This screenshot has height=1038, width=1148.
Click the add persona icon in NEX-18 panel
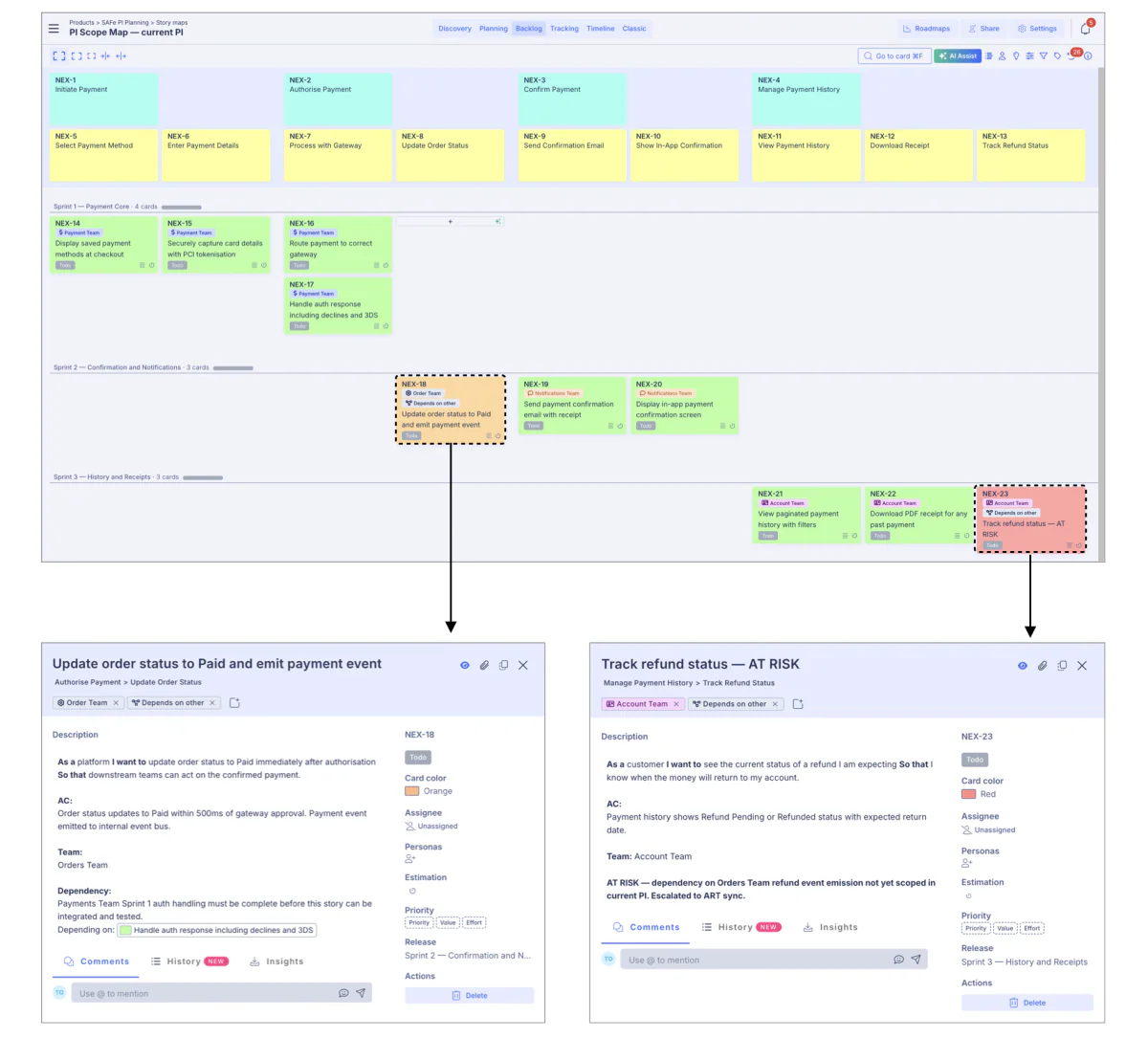point(410,859)
